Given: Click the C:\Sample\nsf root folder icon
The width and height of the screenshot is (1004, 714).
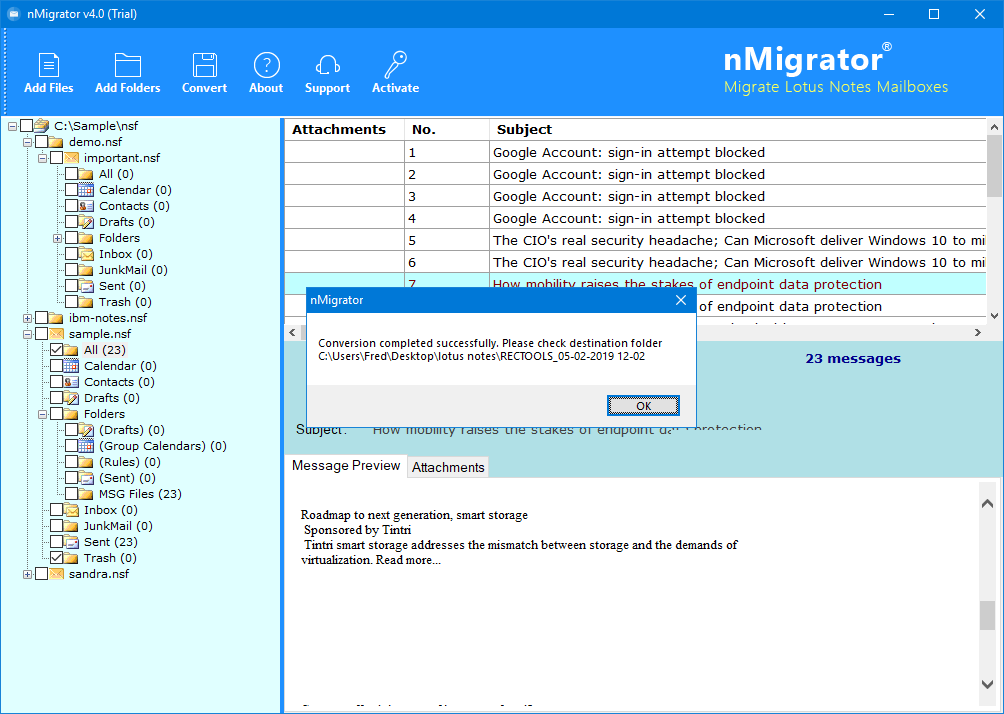Looking at the screenshot, I should coord(42,126).
